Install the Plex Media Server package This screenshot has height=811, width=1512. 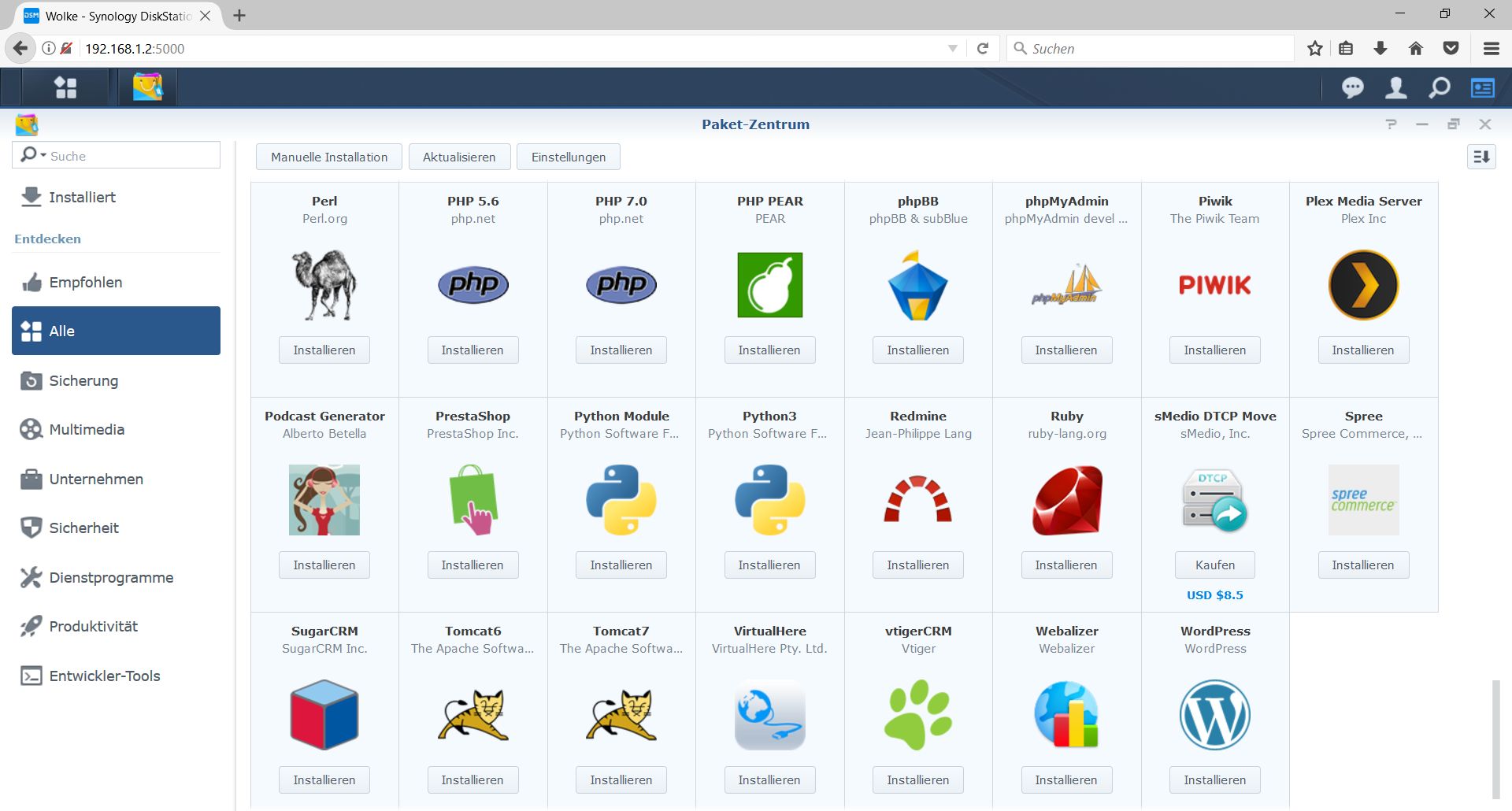coord(1363,350)
